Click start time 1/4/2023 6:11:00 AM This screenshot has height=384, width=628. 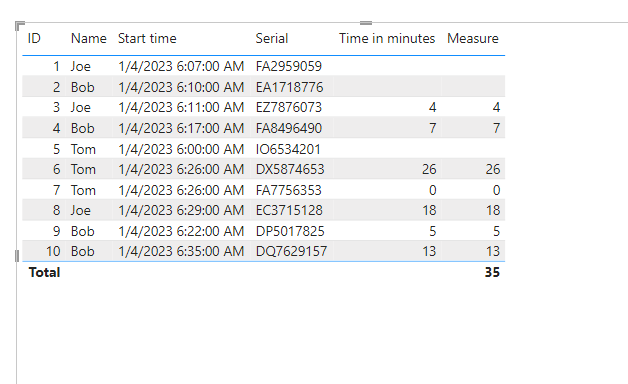pyautogui.click(x=181, y=107)
